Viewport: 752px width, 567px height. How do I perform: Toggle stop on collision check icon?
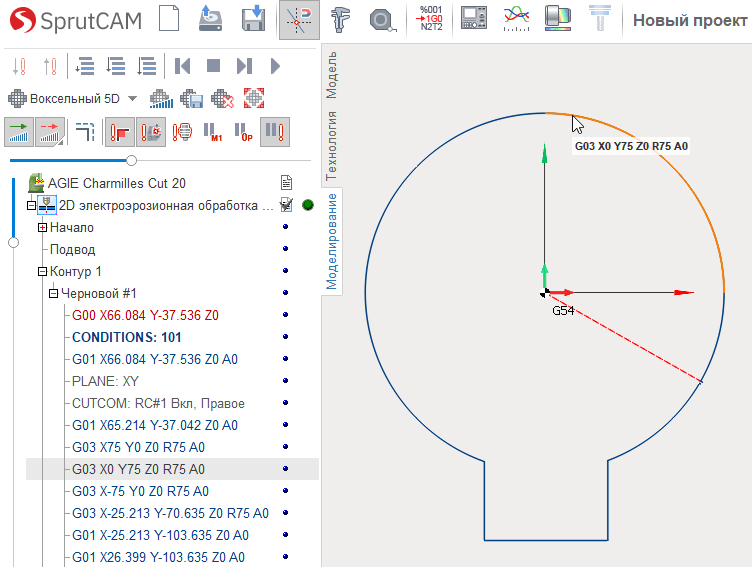[x=151, y=132]
